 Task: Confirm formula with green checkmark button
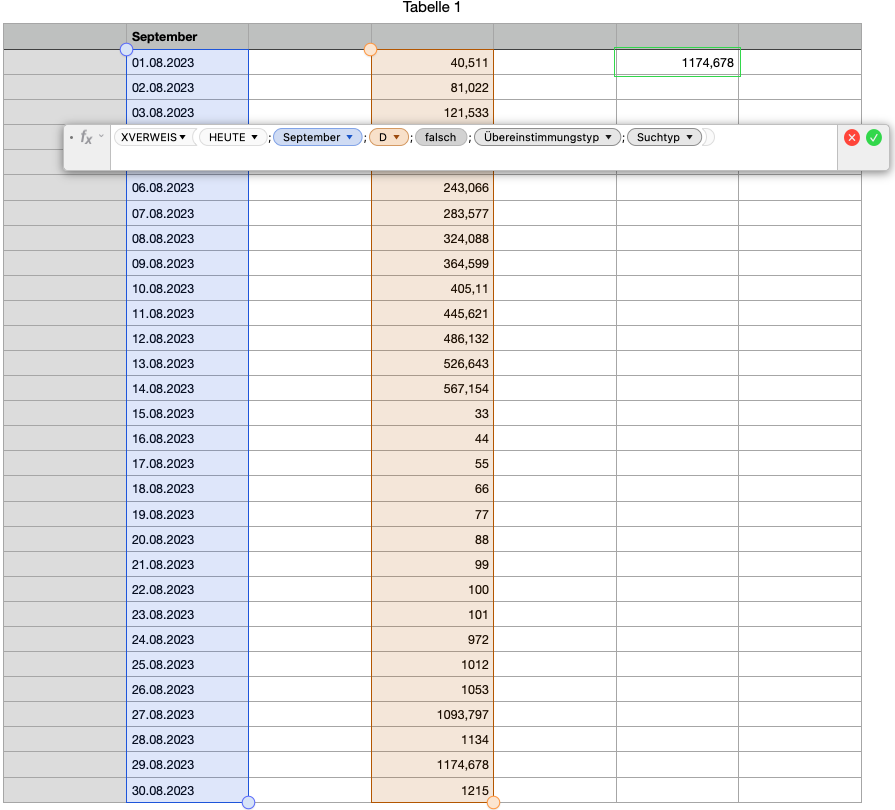[x=874, y=137]
